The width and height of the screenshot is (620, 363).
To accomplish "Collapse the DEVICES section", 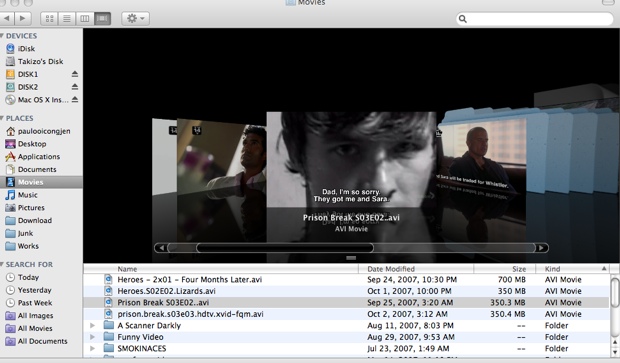I will (x=2, y=36).
